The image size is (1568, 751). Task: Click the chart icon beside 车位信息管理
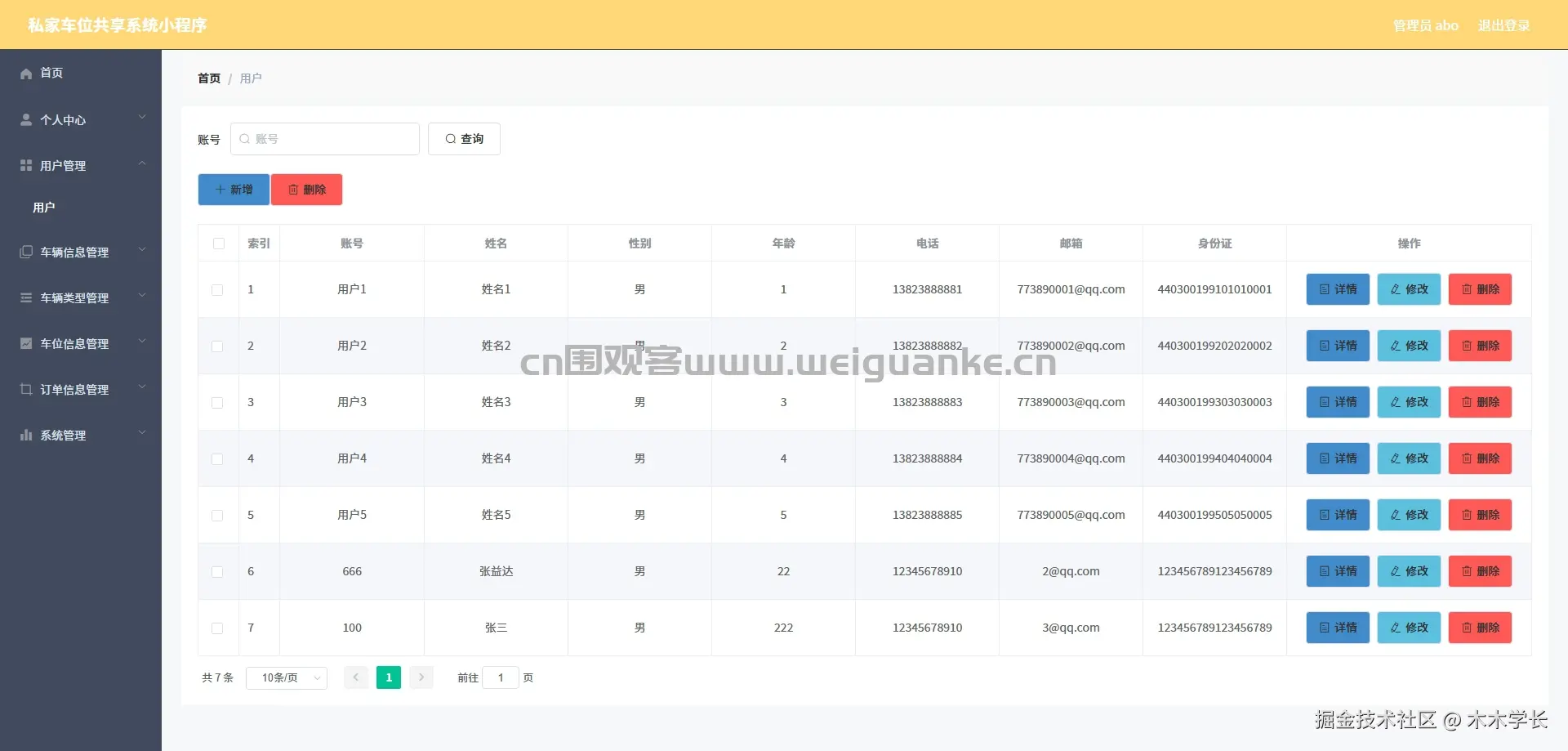click(x=26, y=343)
